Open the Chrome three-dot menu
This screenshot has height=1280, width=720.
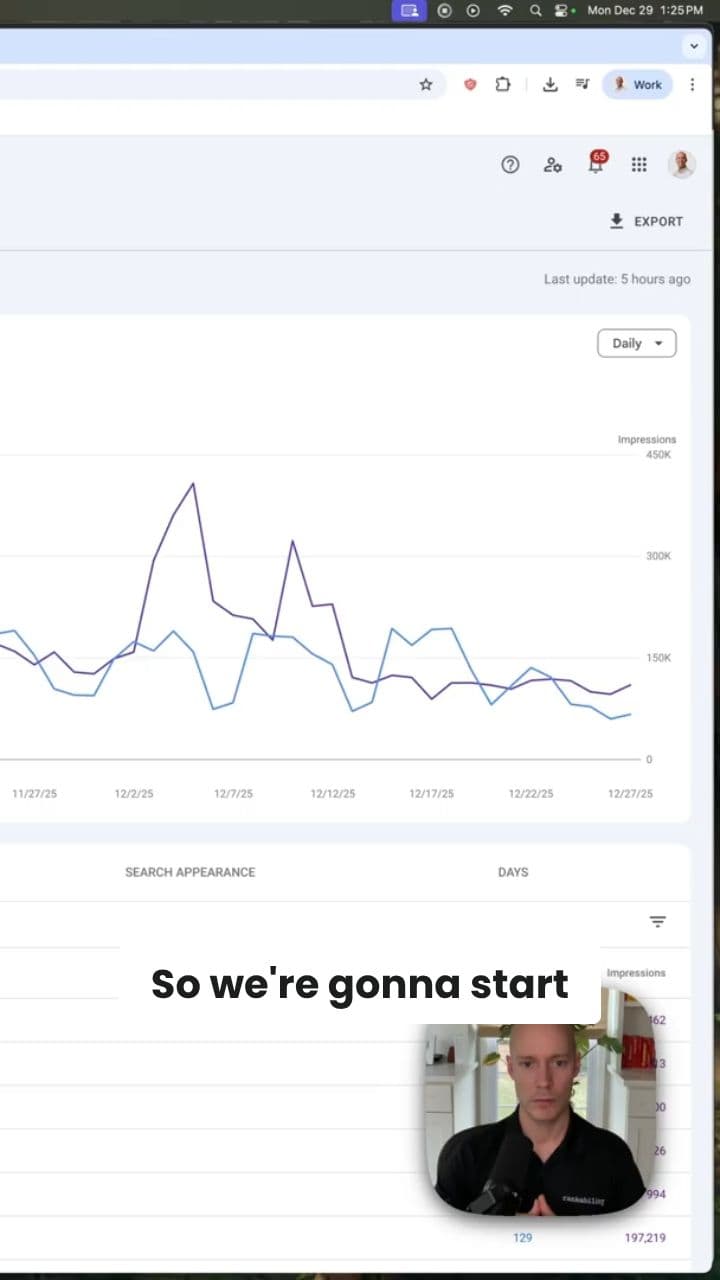point(693,85)
